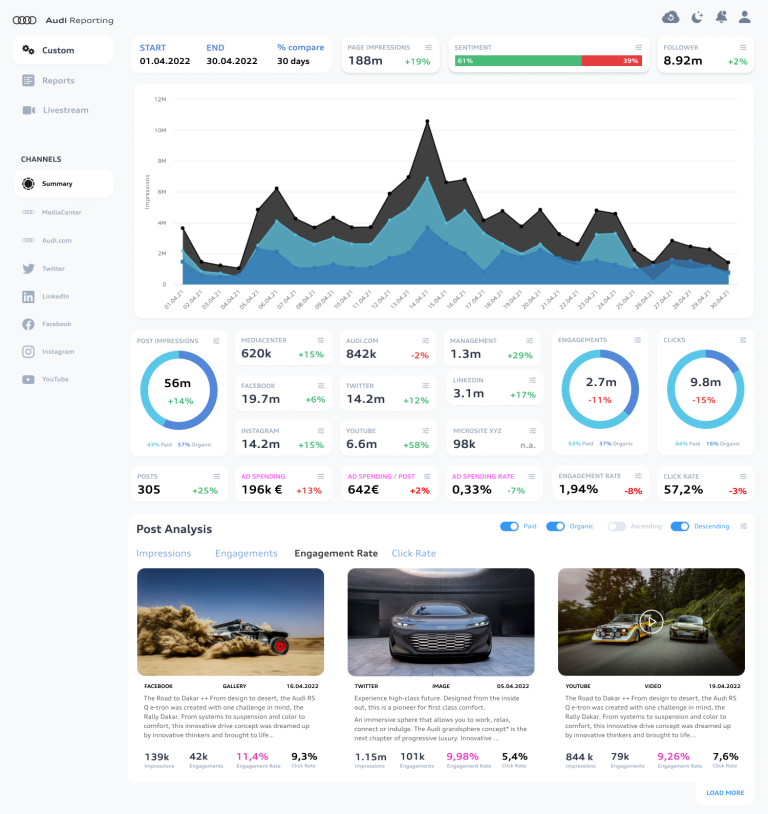This screenshot has width=768, height=814.
Task: Click the Twitter bird icon
Action: [x=28, y=268]
